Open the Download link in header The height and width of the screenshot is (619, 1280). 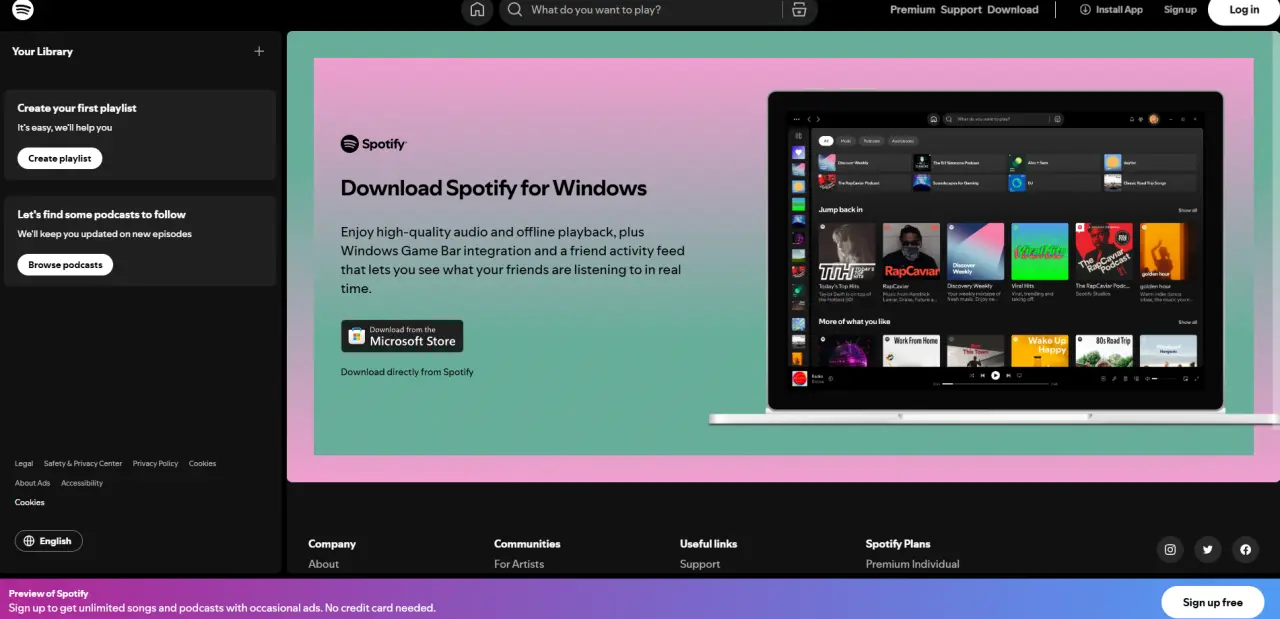pyautogui.click(x=1013, y=10)
